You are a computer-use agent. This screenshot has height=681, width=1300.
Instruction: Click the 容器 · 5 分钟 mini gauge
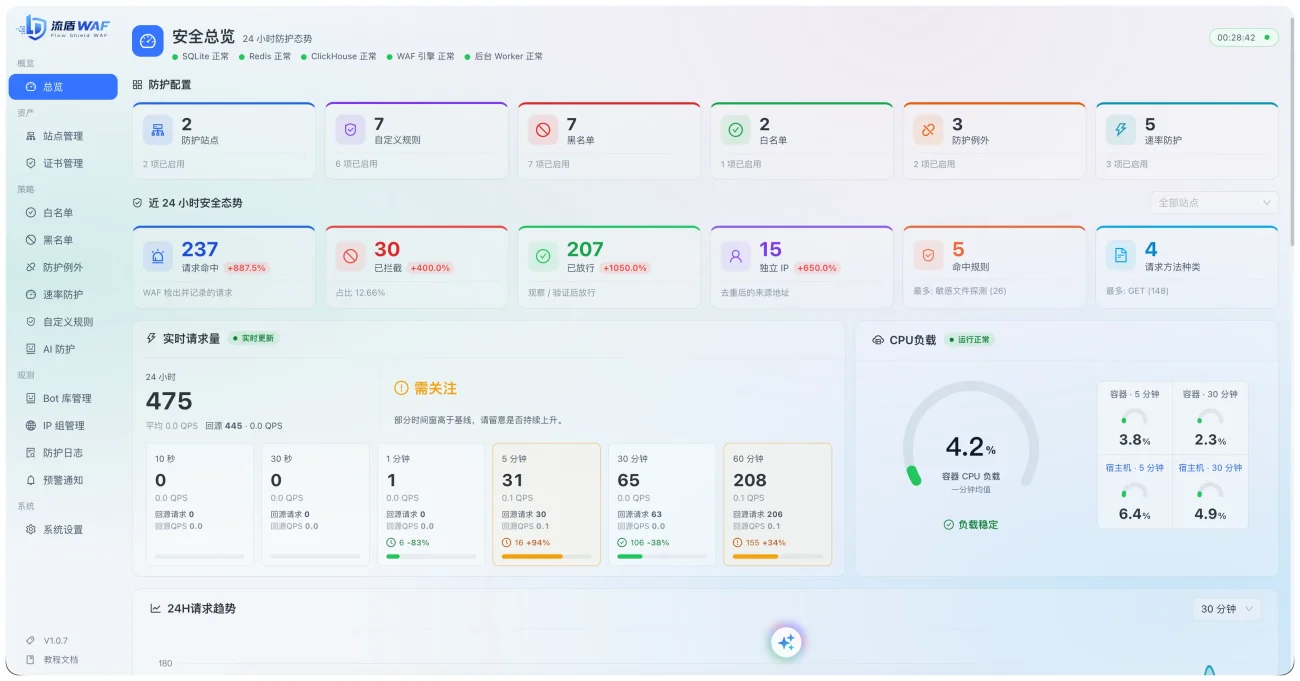[1135, 420]
